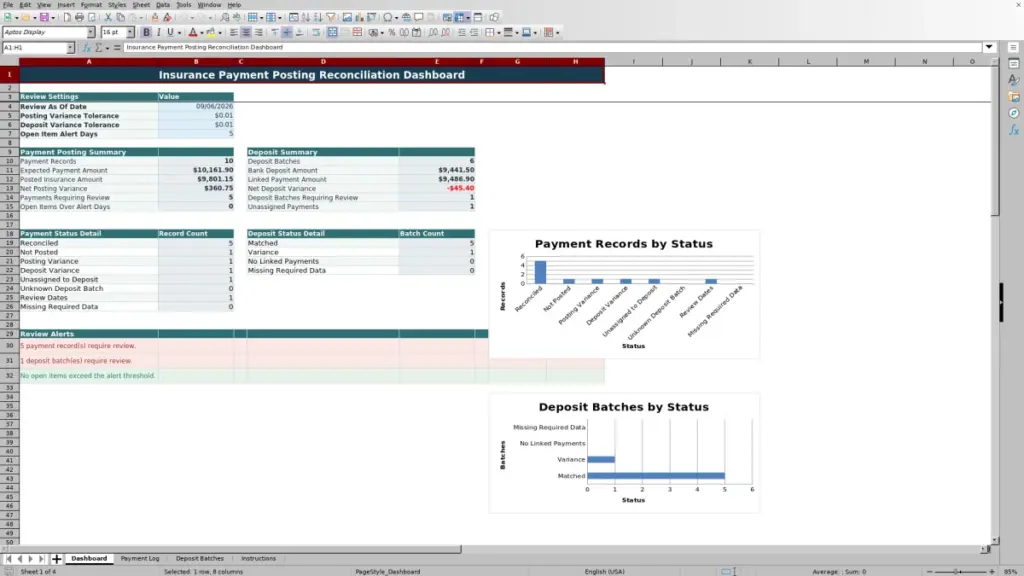
Task: Click the Merge and Center Cells icon
Action: (x=332, y=33)
